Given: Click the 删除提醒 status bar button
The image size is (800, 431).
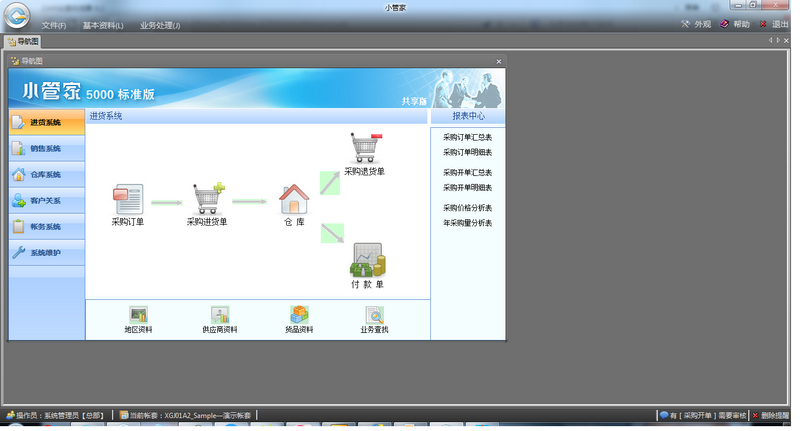Looking at the screenshot, I should point(771,416).
